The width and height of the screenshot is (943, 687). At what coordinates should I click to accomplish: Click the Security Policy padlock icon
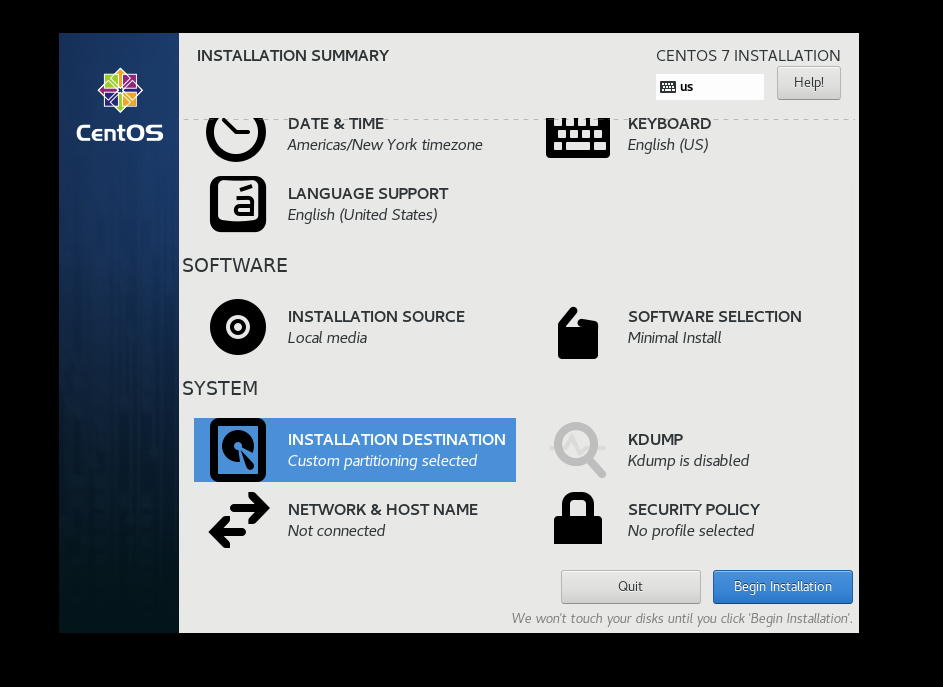pyautogui.click(x=577, y=518)
